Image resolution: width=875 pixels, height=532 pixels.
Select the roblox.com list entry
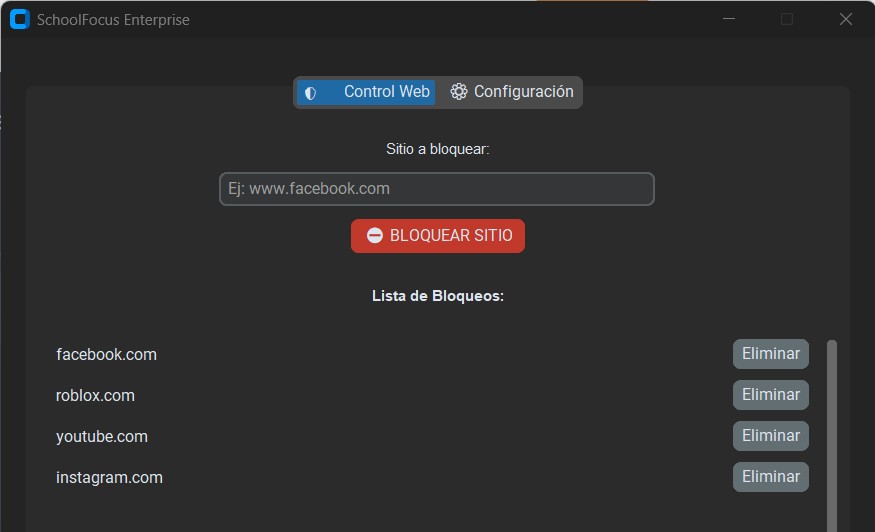[95, 396]
